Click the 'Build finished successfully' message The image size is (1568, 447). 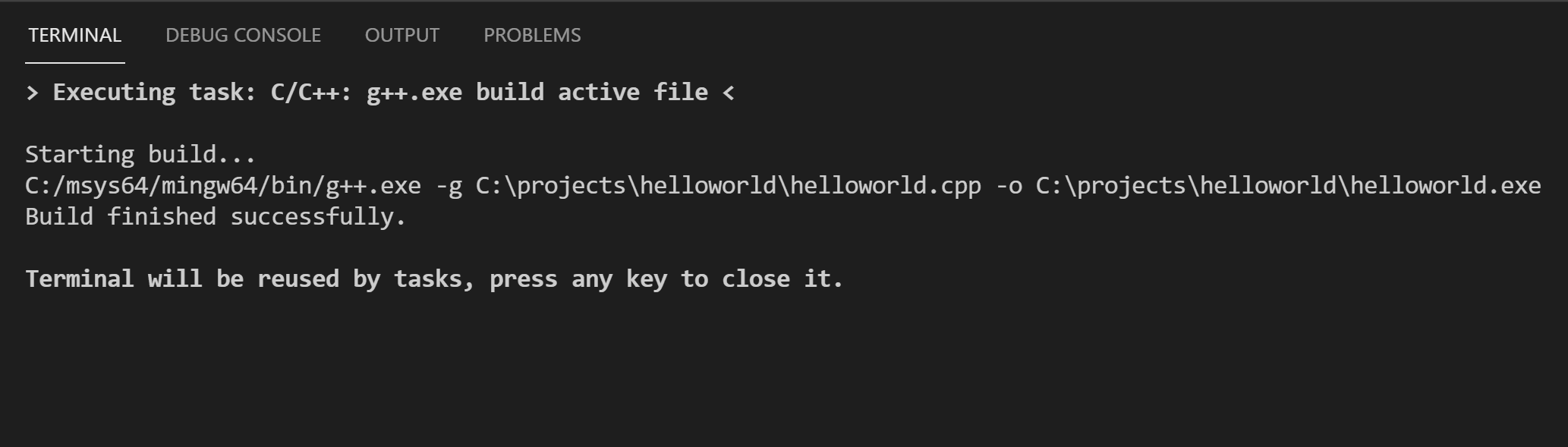tap(216, 216)
